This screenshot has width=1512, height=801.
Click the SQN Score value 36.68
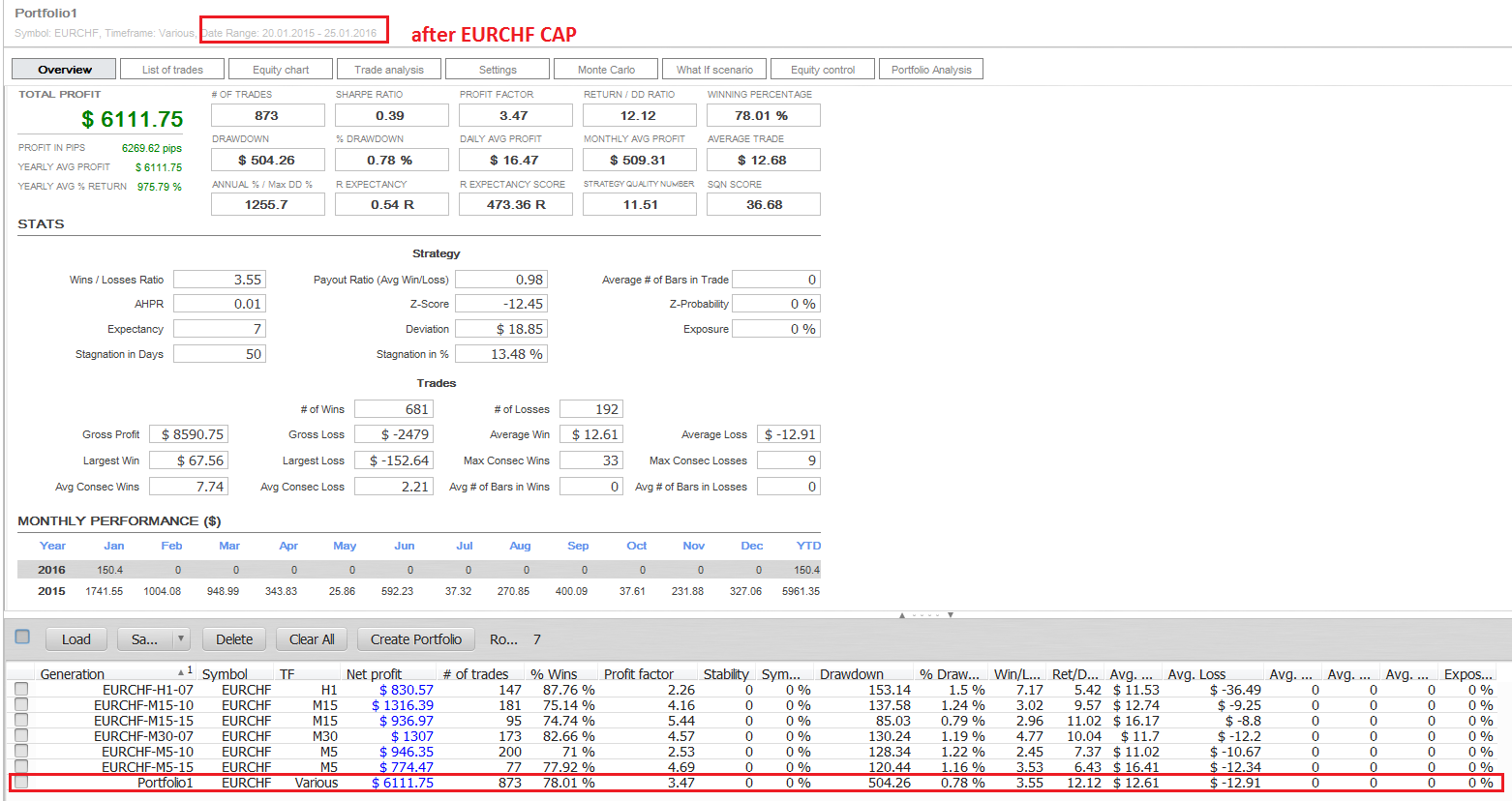click(763, 204)
